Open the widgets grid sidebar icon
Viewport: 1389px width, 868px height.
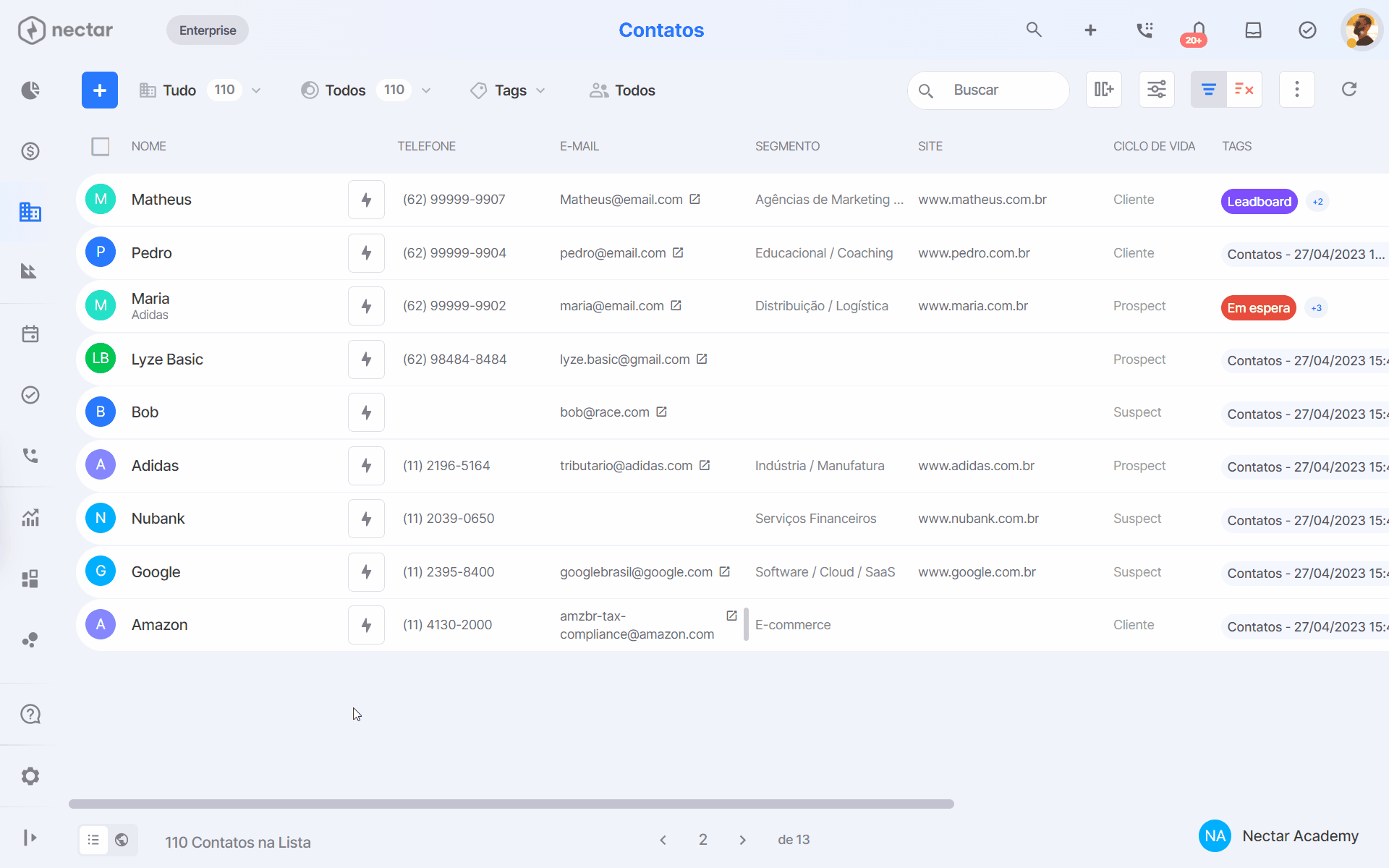pyautogui.click(x=30, y=579)
